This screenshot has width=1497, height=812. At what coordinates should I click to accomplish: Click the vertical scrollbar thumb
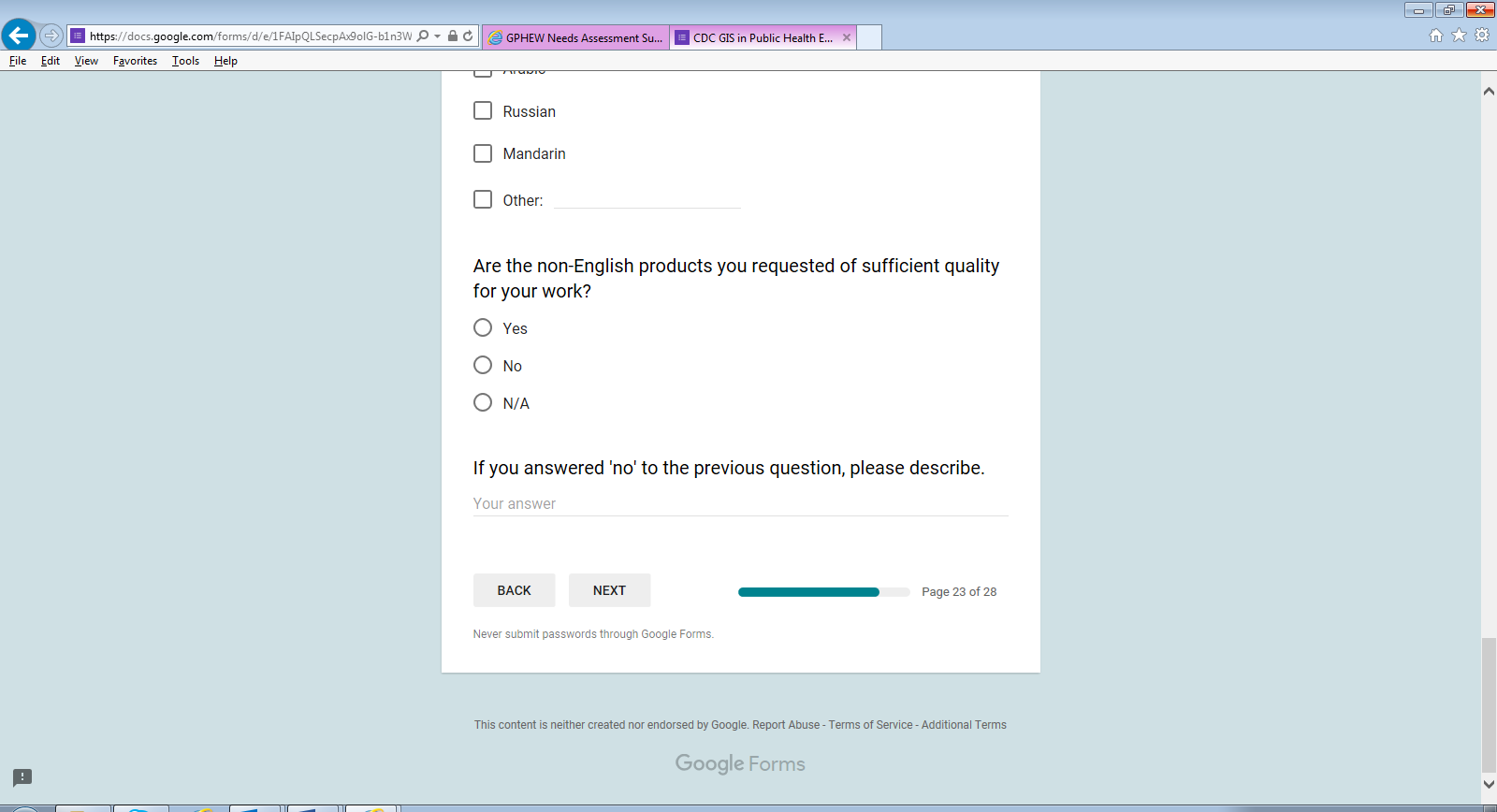(1489, 705)
